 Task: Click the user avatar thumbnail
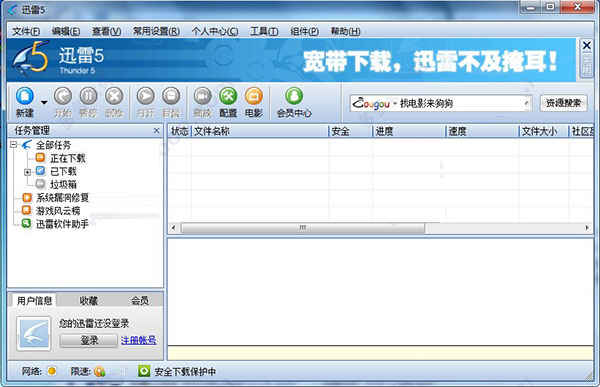(x=34, y=333)
